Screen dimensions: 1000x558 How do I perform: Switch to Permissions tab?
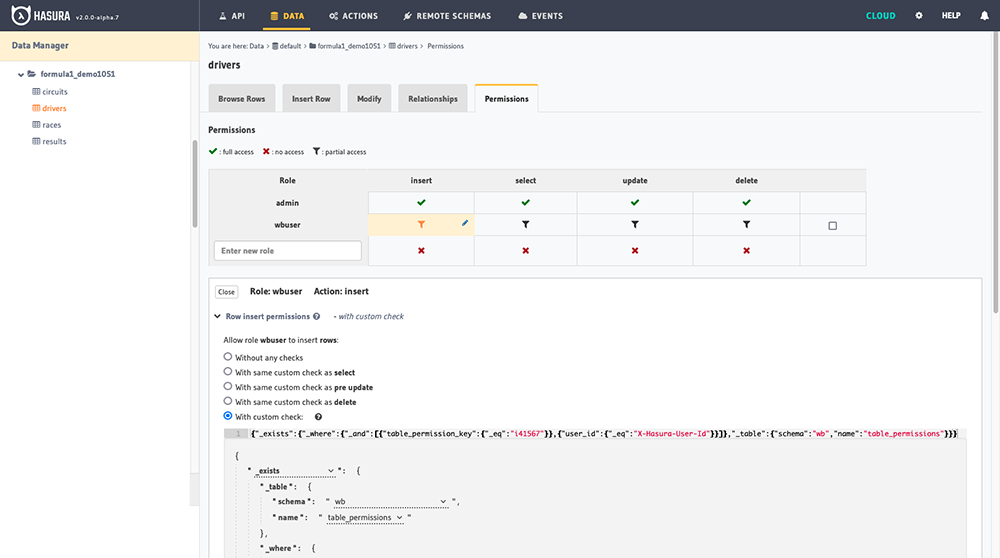[x=506, y=98]
